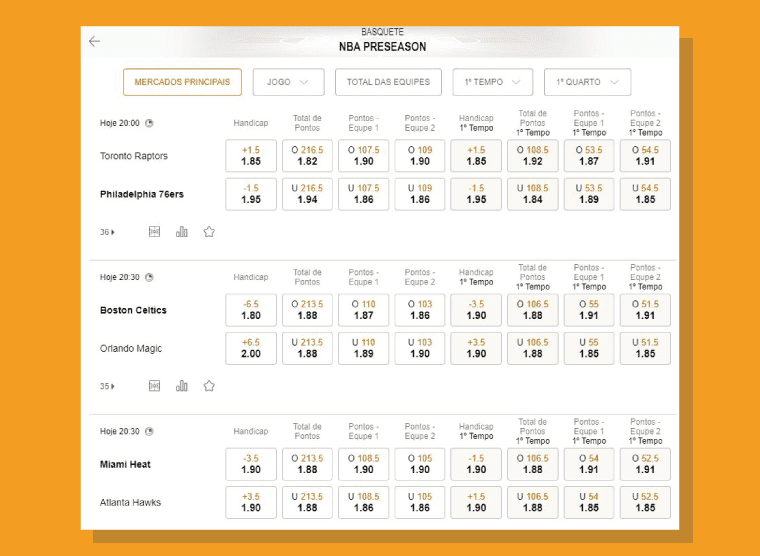The height and width of the screenshot is (556, 760).
Task: Bet Over 106.5 first-half in Celtics game
Action: pos(533,310)
